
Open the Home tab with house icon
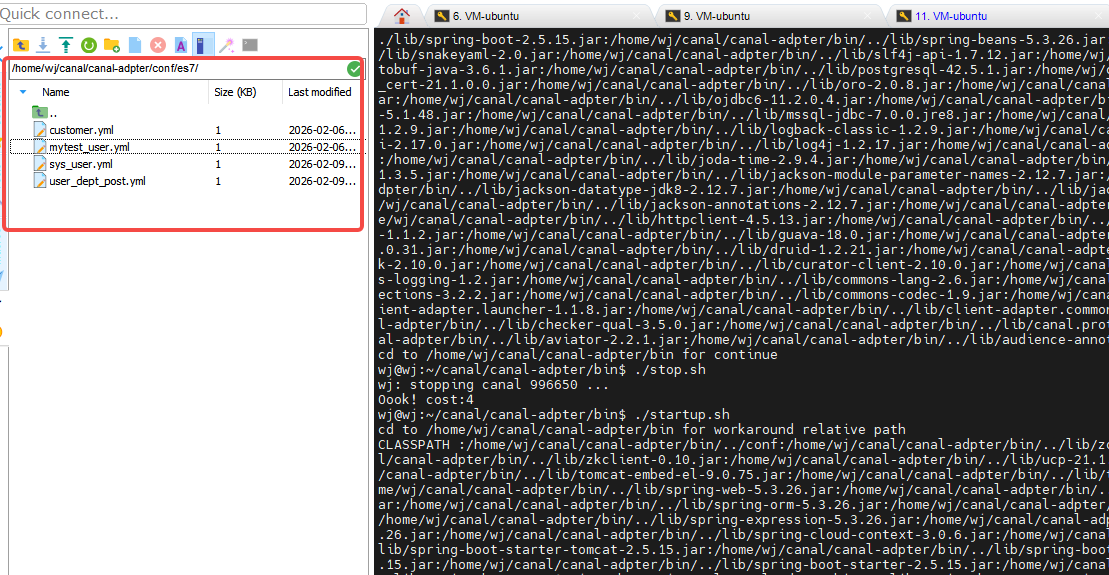pos(402,16)
